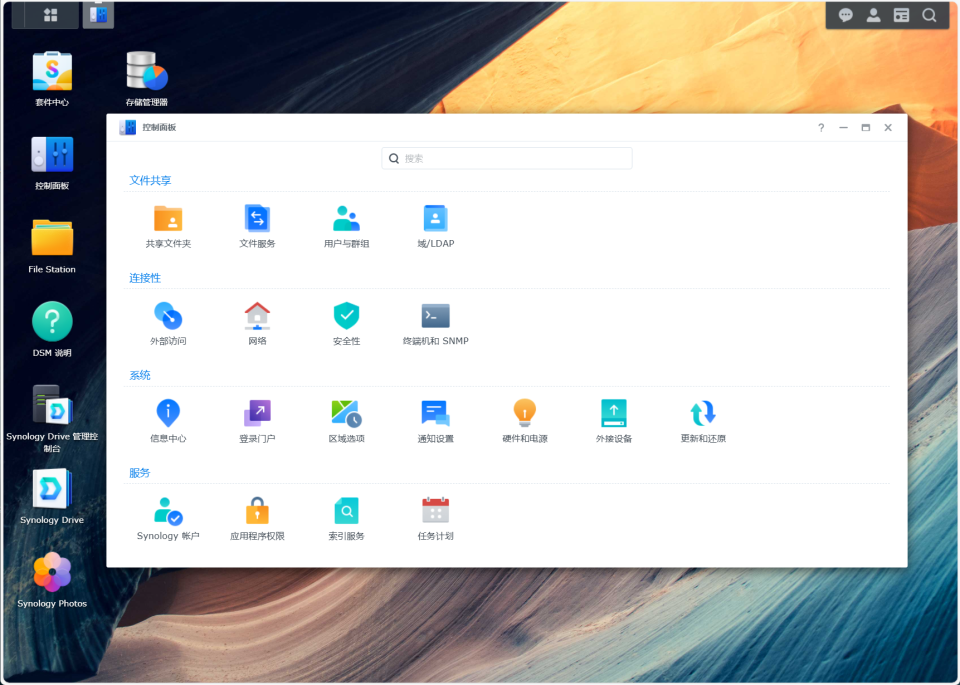Maximize the Control Panel window

point(866,127)
